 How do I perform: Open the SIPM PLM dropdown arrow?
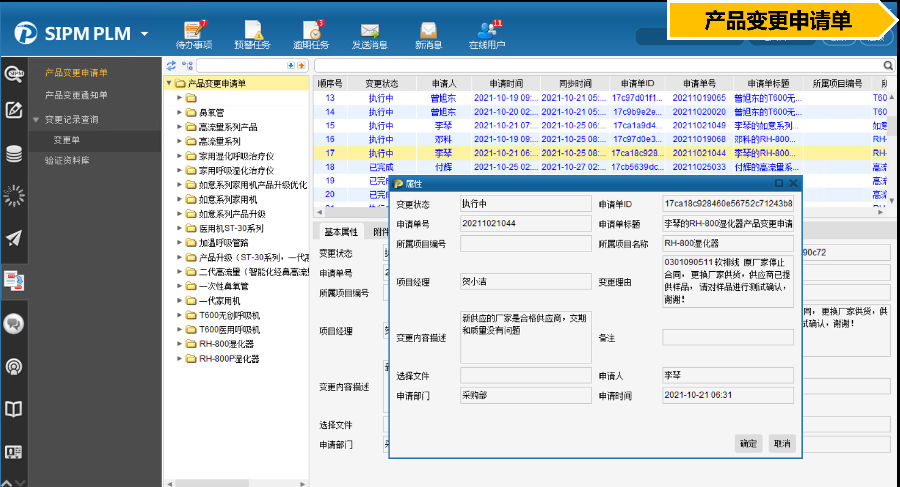point(145,34)
